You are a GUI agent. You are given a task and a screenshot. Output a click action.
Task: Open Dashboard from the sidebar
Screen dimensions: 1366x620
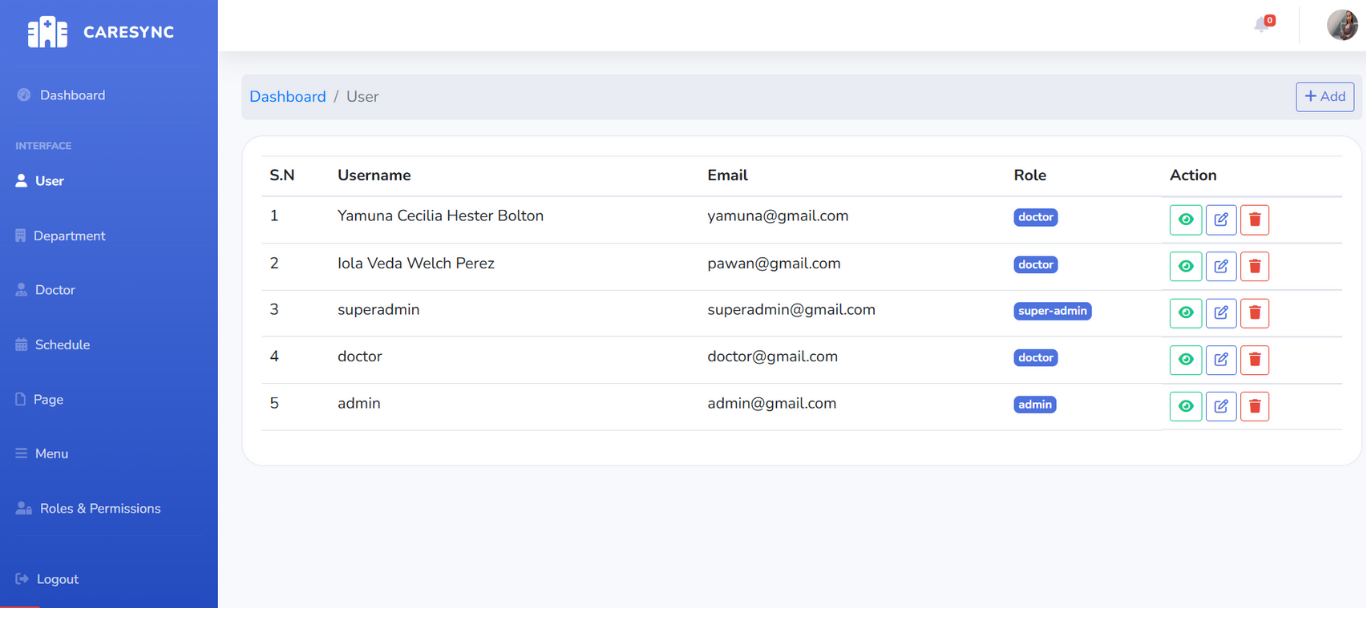point(72,95)
